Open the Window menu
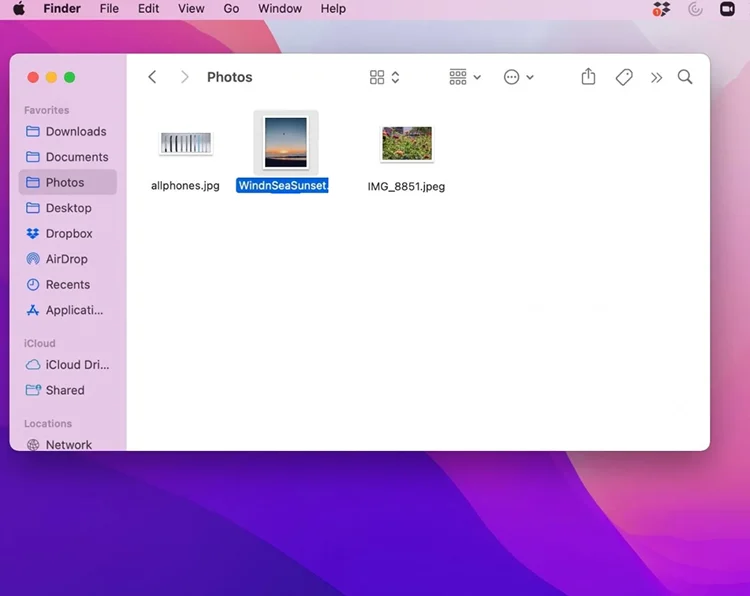The height and width of the screenshot is (596, 750). point(280,9)
